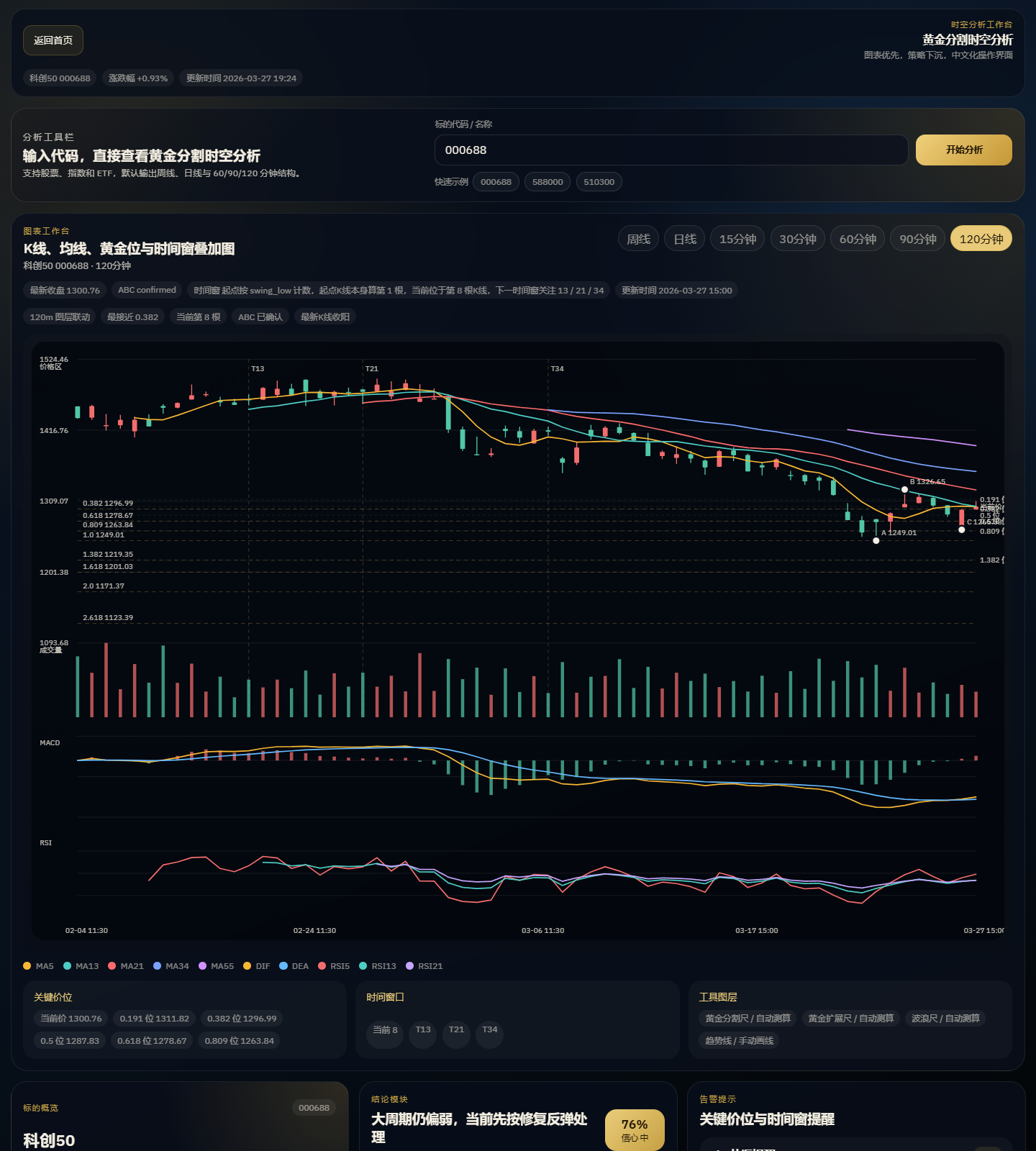Screen dimensions: 1036x1151
Task: Toggle the 波浪尺 / 自动测算 layer
Action: [x=945, y=1019]
